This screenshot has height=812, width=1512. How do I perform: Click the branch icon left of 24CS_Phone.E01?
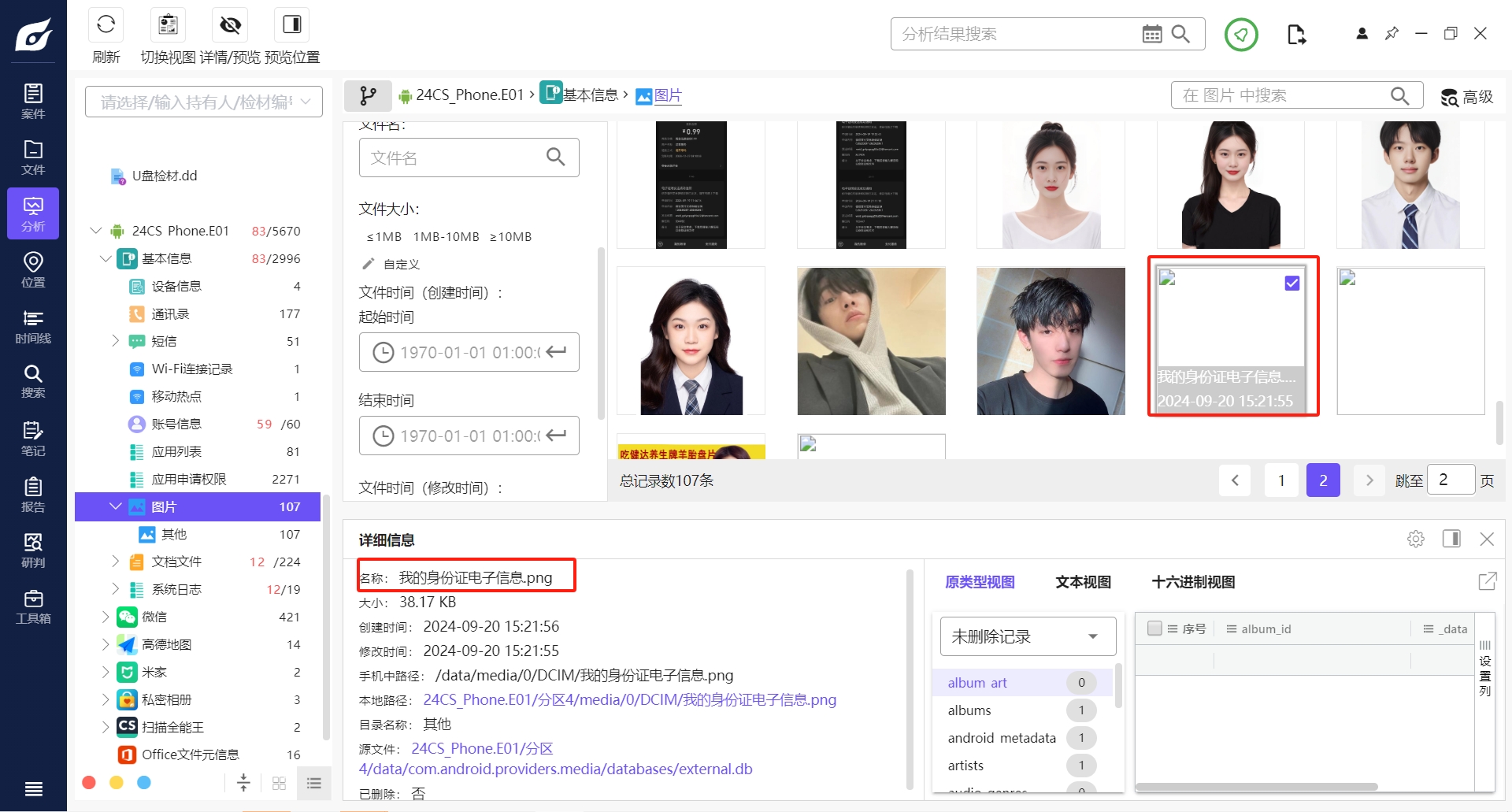[x=368, y=96]
